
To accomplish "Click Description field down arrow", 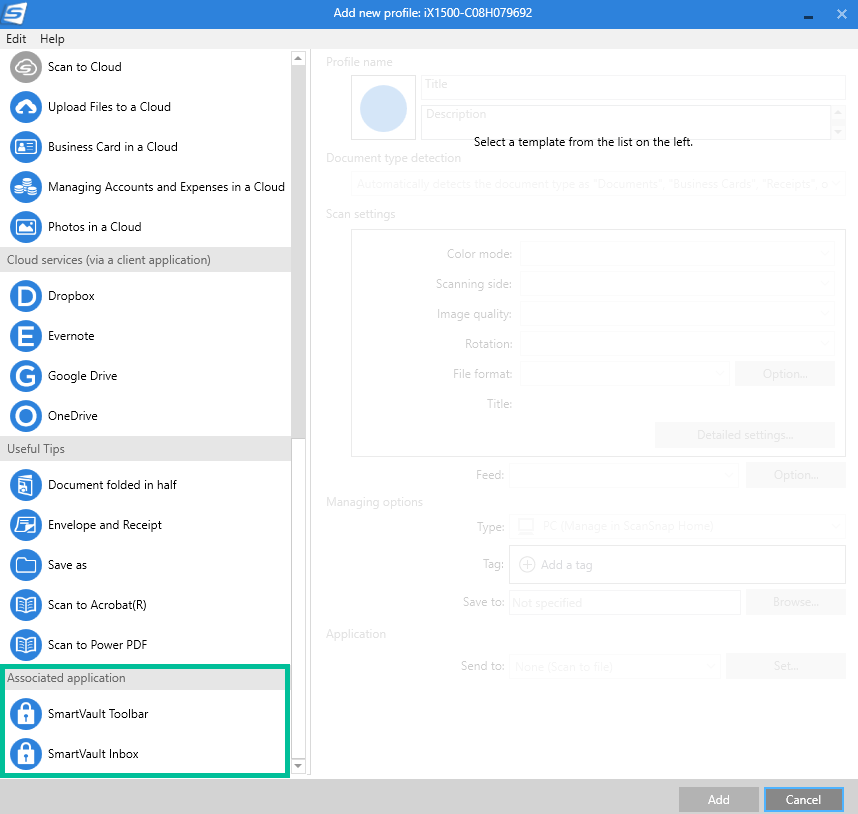I will coord(838,132).
